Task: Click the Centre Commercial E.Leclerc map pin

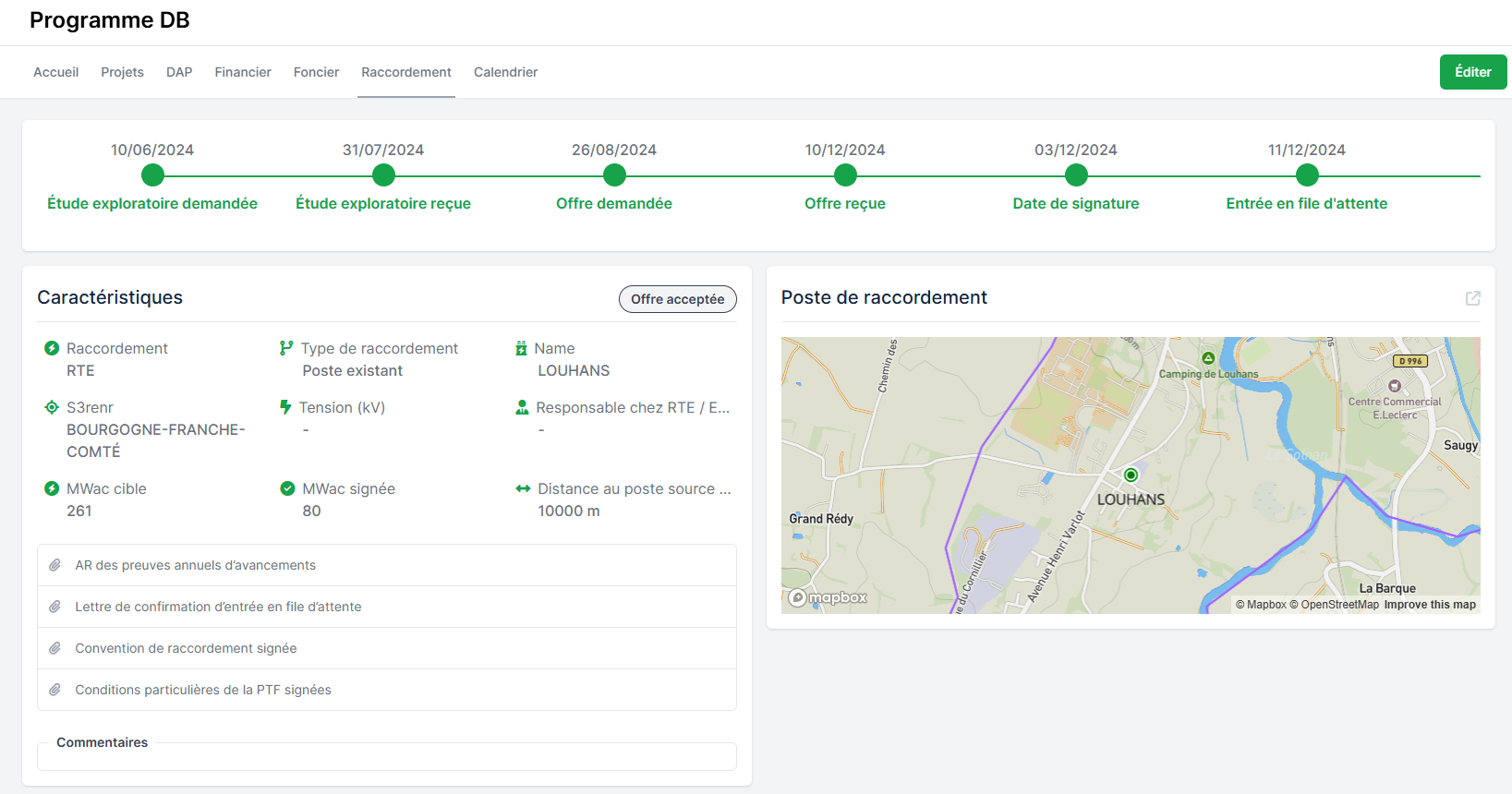Action: click(1395, 386)
